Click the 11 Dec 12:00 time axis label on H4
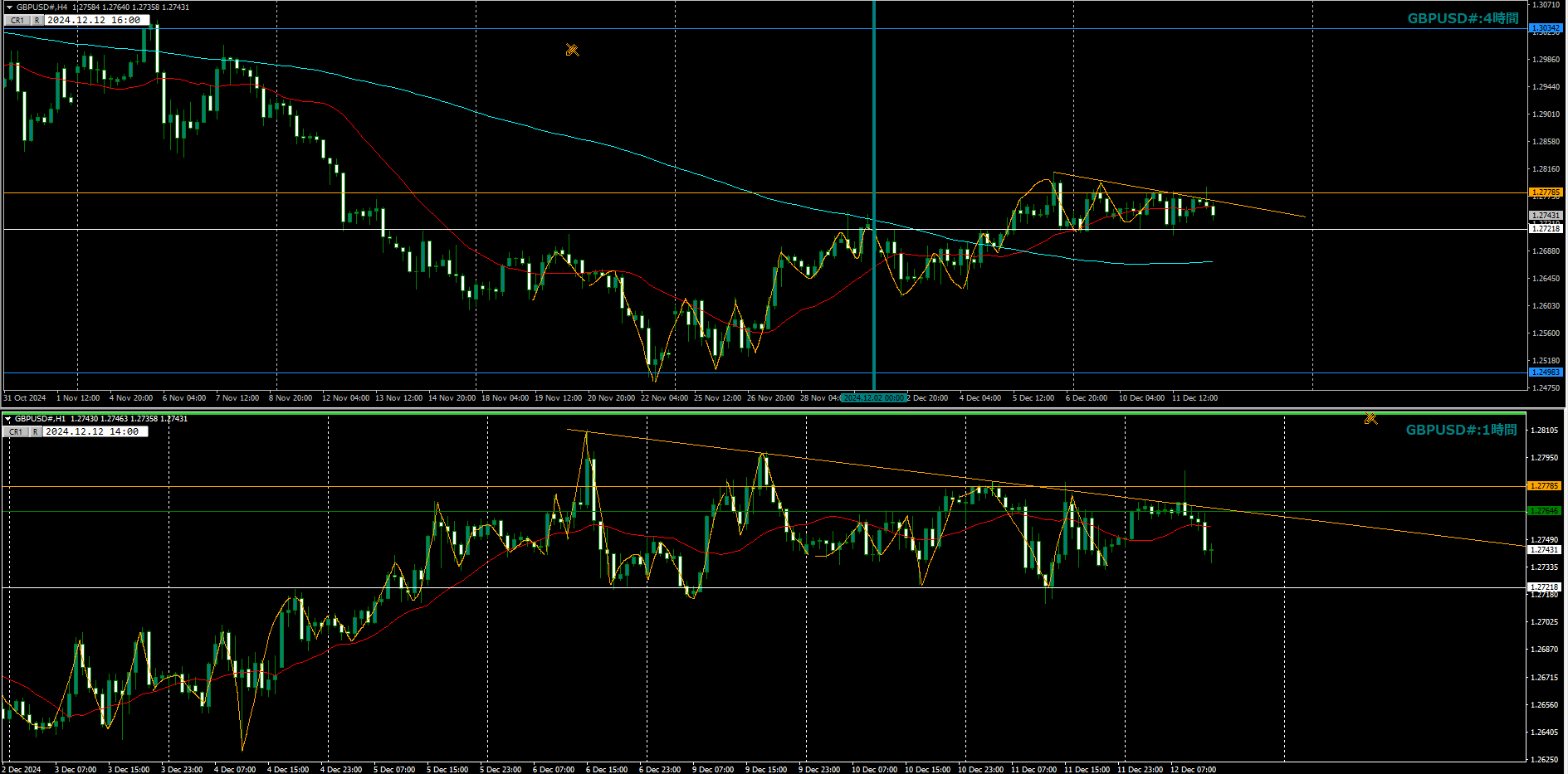This screenshot has width=1568, height=774. pos(1194,398)
